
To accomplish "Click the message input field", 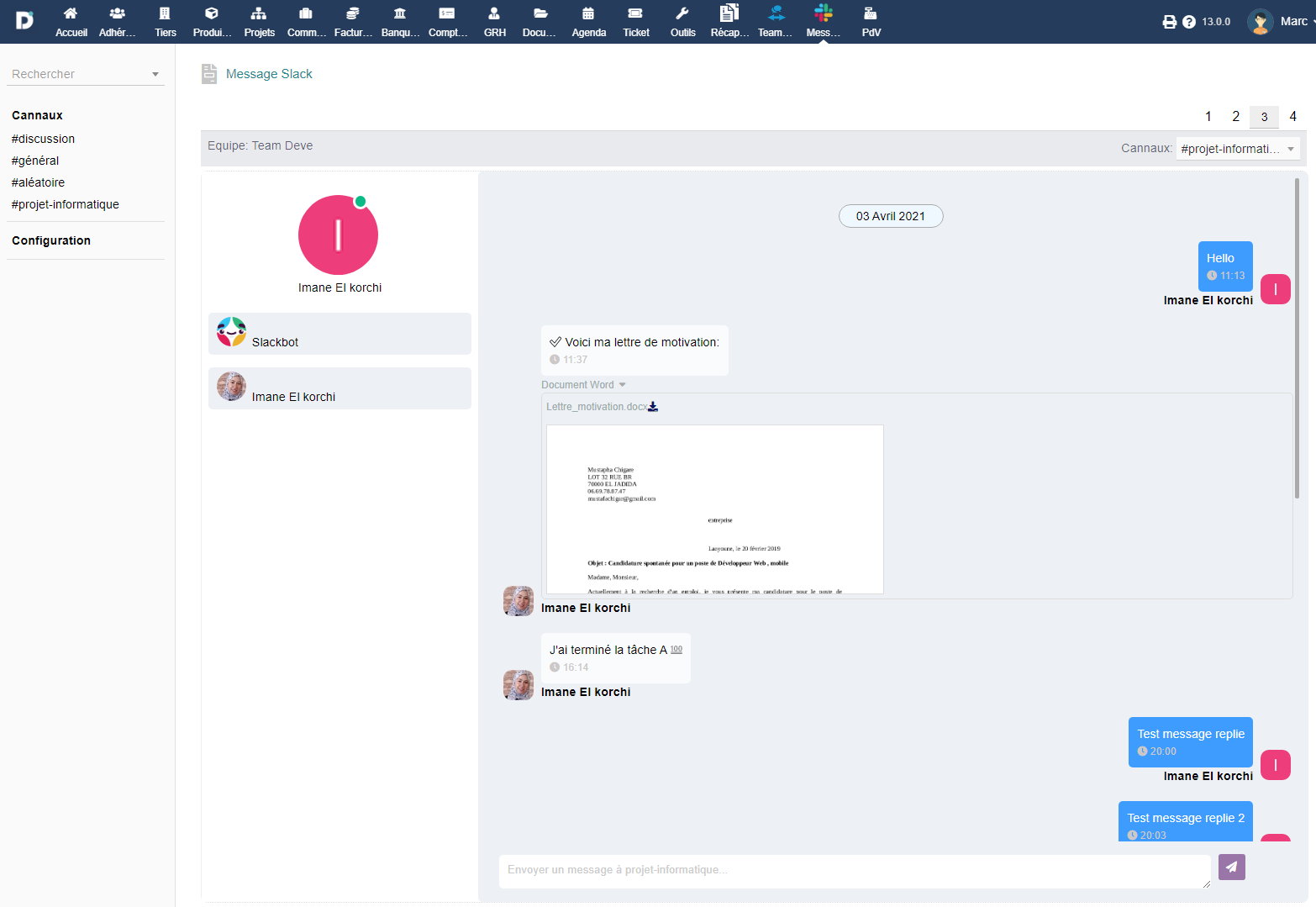I will coord(855,872).
